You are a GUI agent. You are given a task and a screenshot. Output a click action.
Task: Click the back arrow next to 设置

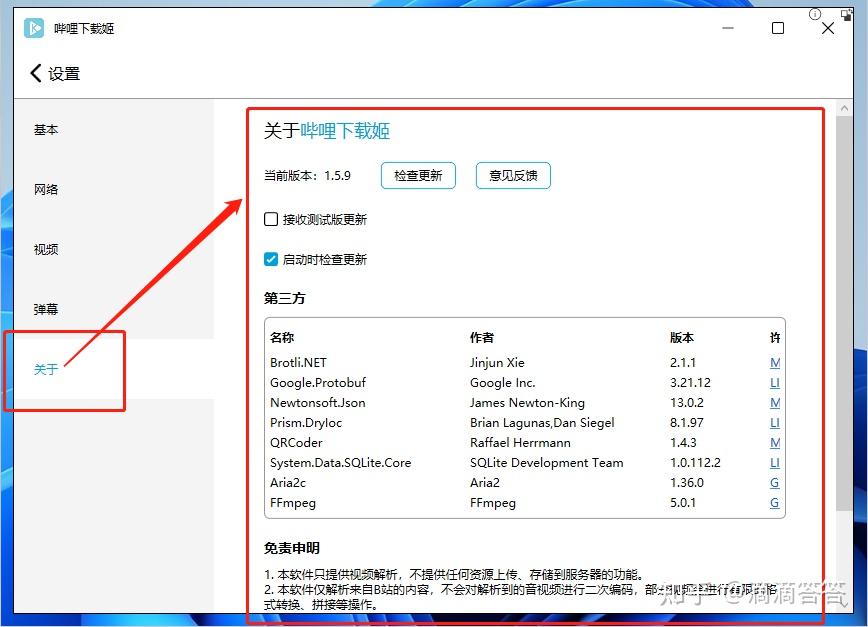(36, 73)
